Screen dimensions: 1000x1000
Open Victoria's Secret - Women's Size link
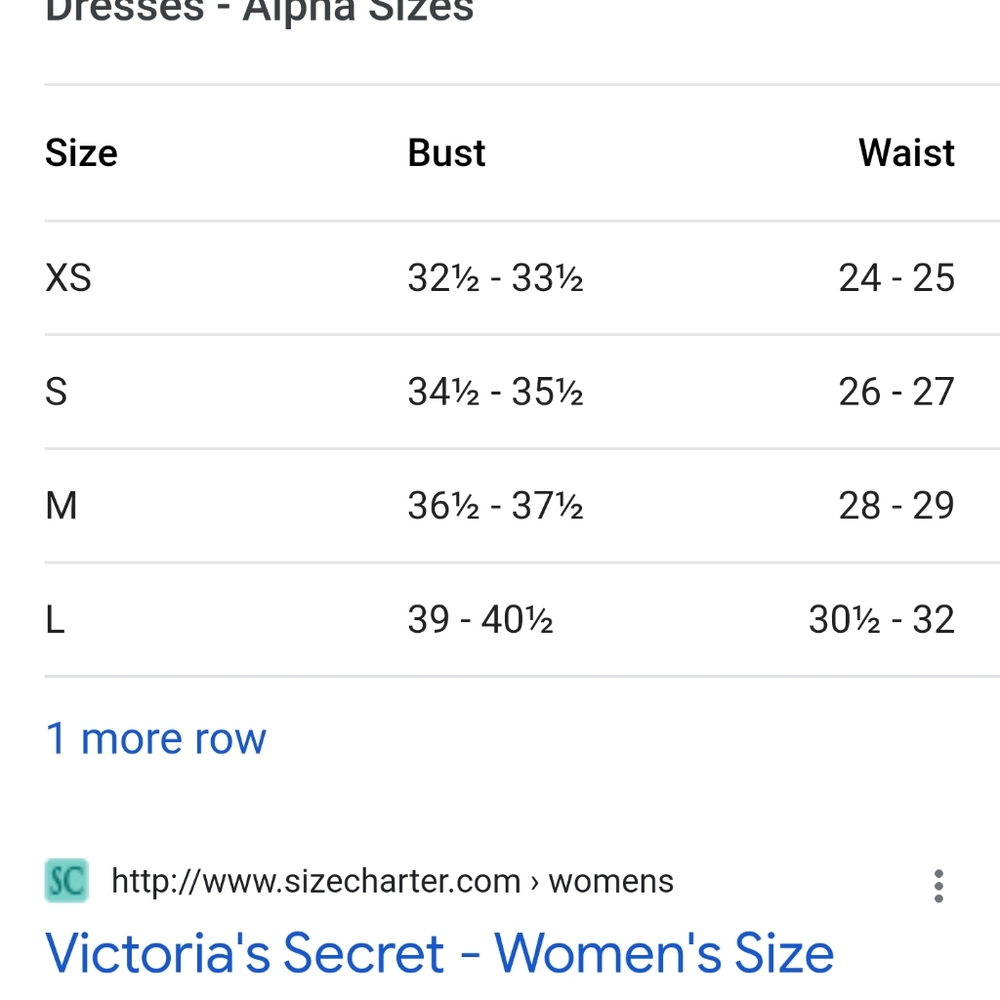tap(439, 953)
